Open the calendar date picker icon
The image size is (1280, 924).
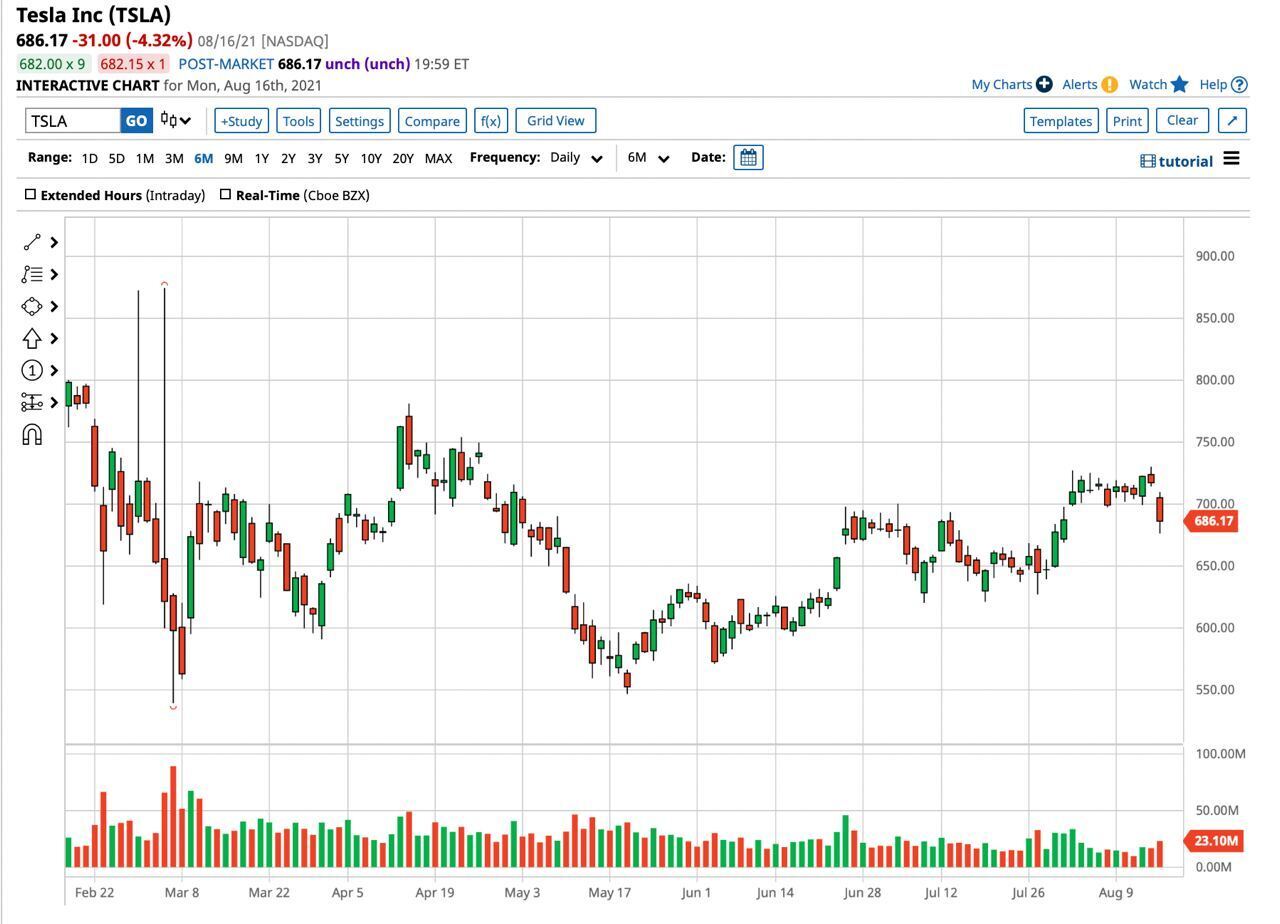pyautogui.click(x=748, y=158)
